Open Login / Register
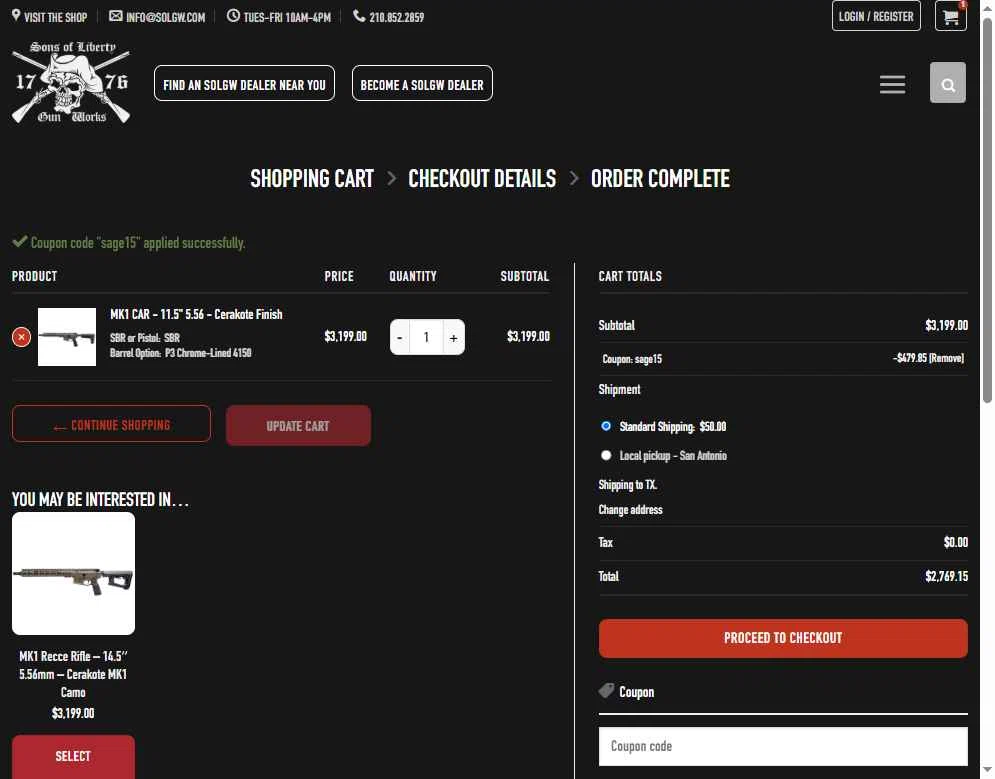 point(876,16)
